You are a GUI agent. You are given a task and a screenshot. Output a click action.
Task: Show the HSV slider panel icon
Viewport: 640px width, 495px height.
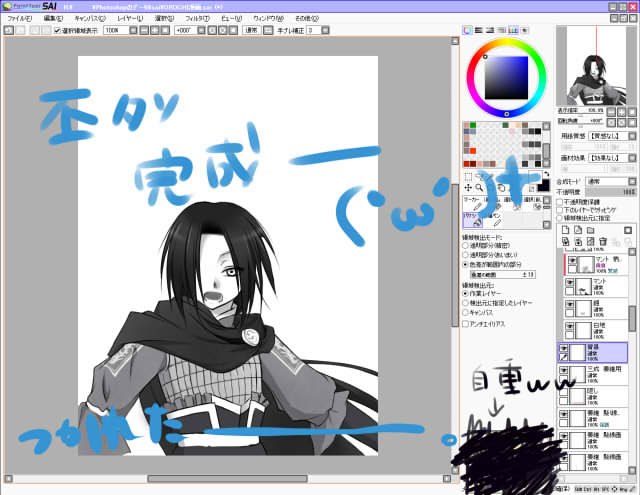tap(490, 30)
